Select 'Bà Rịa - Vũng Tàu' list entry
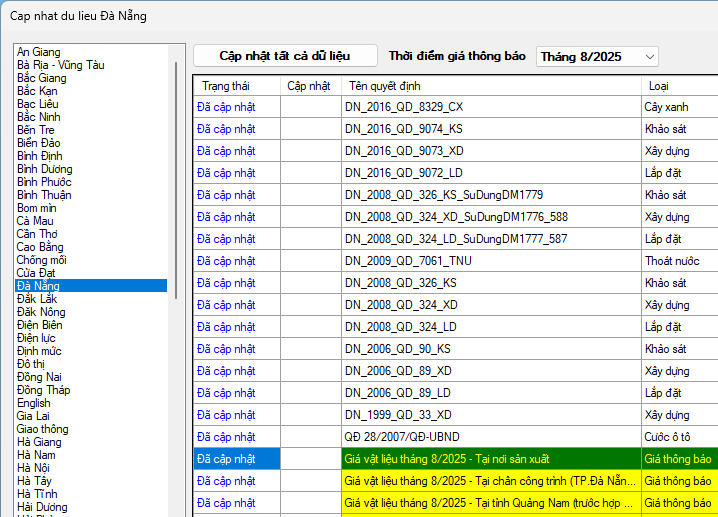This screenshot has width=718, height=517. pyautogui.click(x=60, y=65)
